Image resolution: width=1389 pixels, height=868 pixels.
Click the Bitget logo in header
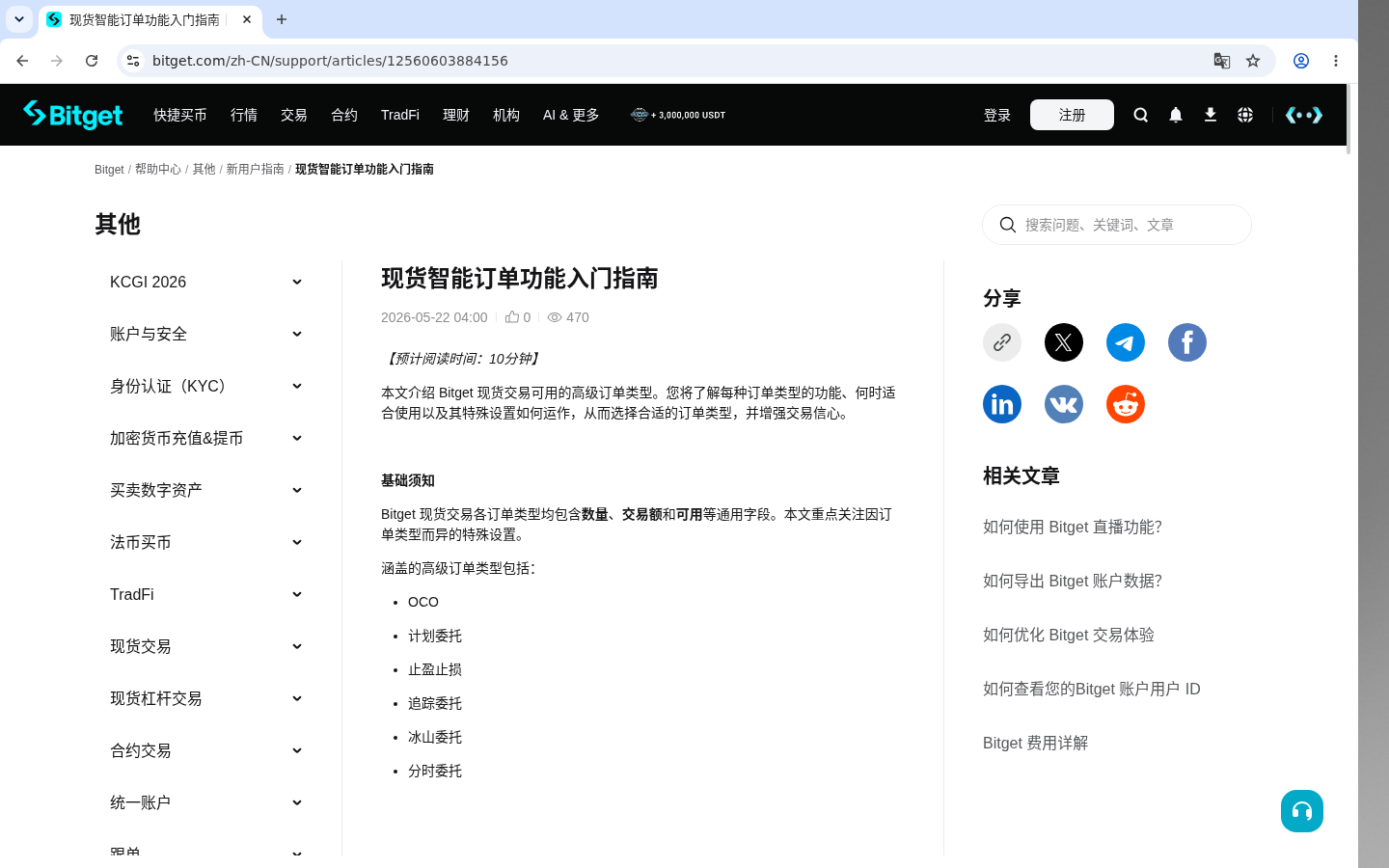pyautogui.click(x=72, y=115)
